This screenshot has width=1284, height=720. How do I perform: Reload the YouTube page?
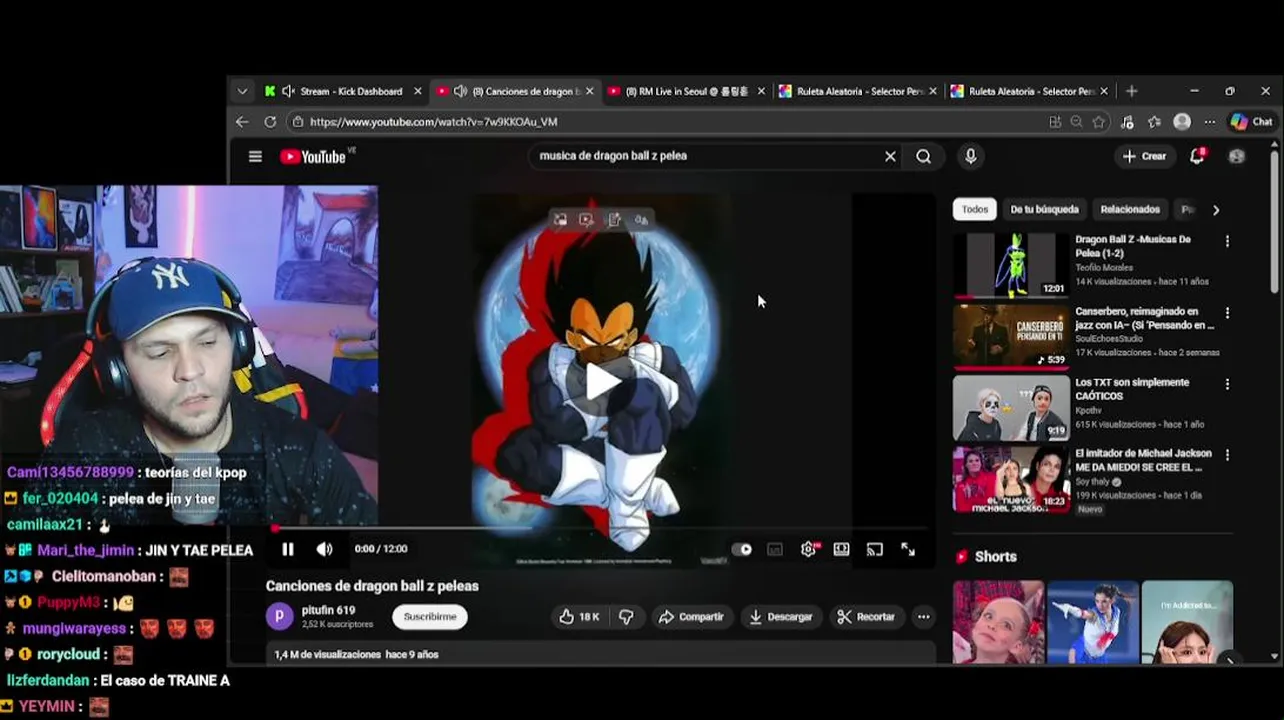[x=270, y=122]
